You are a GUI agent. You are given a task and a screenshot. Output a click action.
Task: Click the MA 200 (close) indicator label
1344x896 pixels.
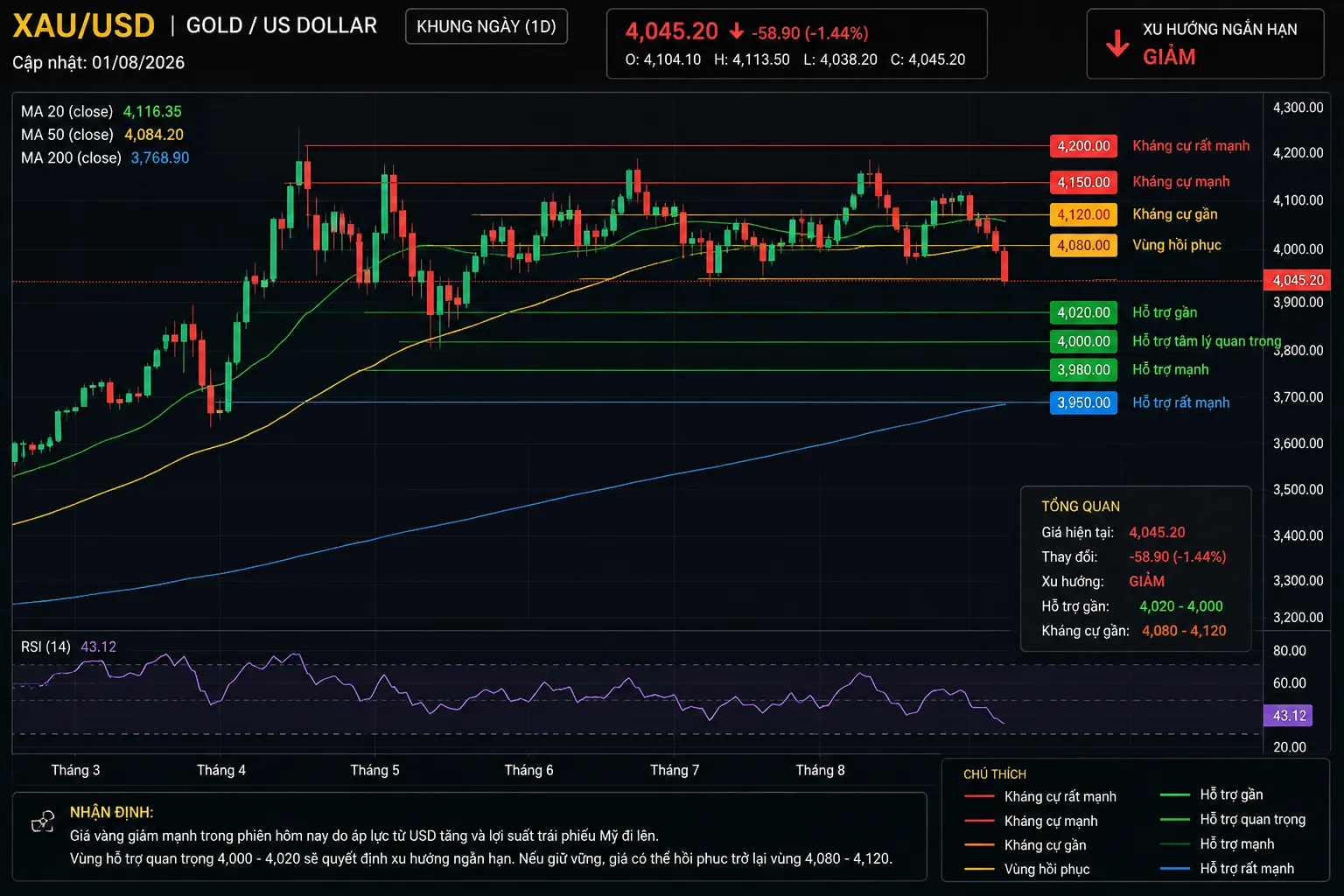71,158
